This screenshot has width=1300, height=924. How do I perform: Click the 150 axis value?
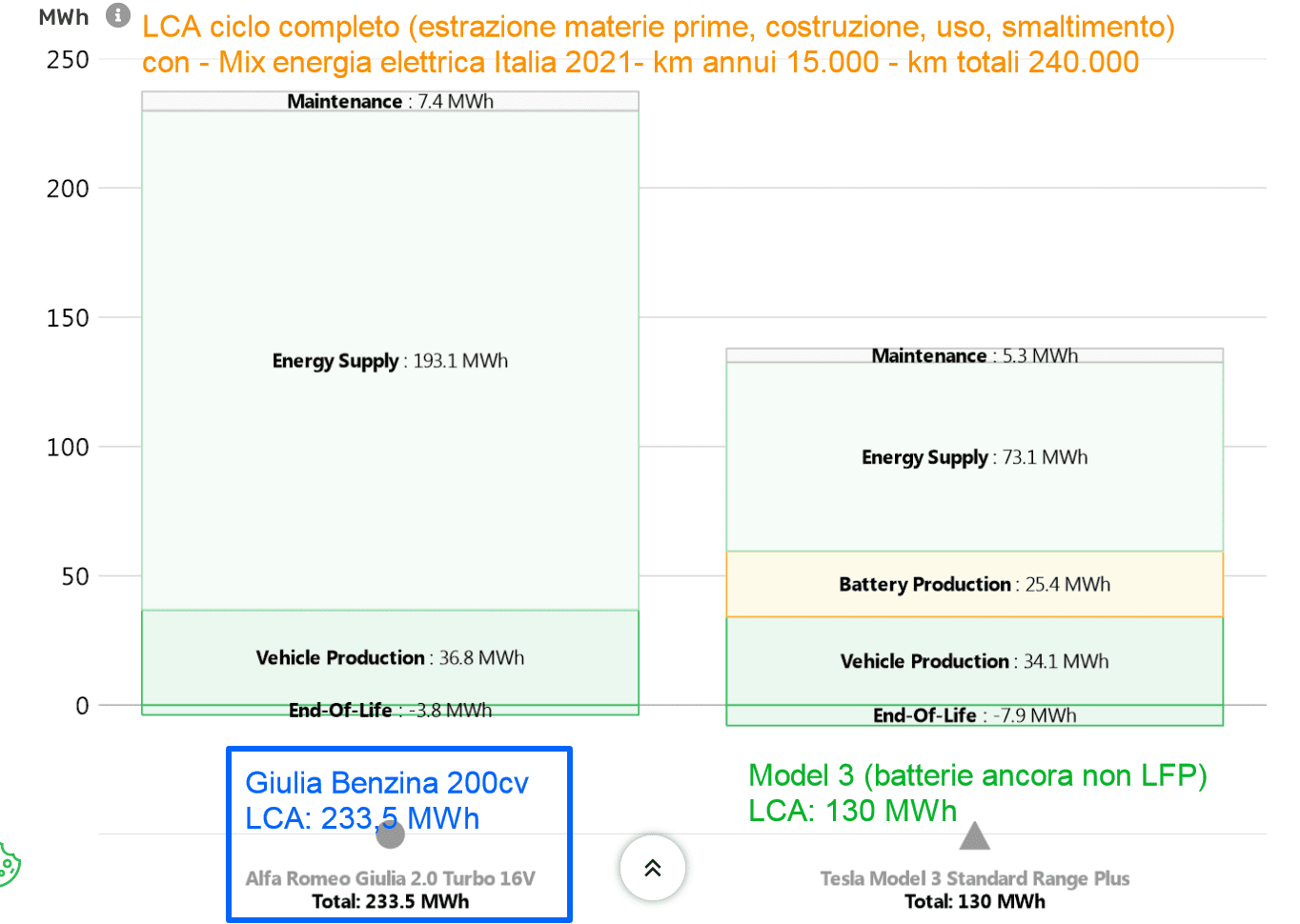[x=68, y=318]
